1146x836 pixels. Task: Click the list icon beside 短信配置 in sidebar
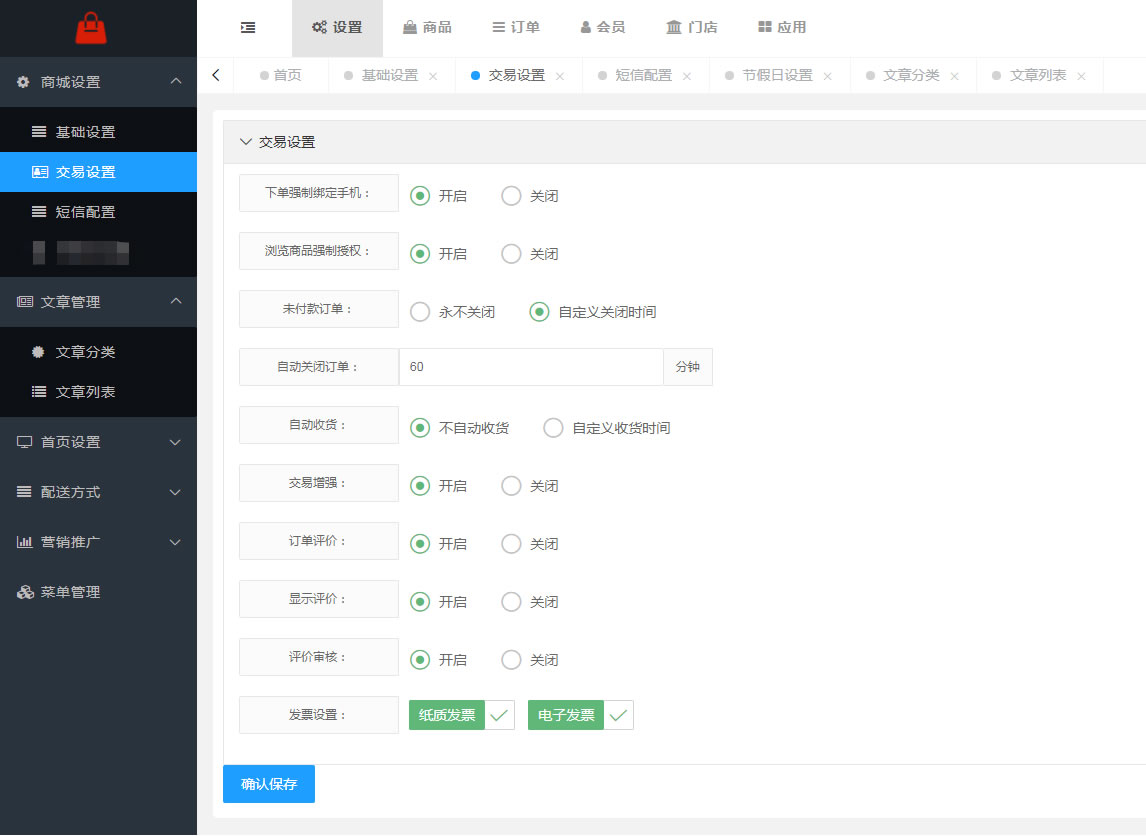point(39,212)
